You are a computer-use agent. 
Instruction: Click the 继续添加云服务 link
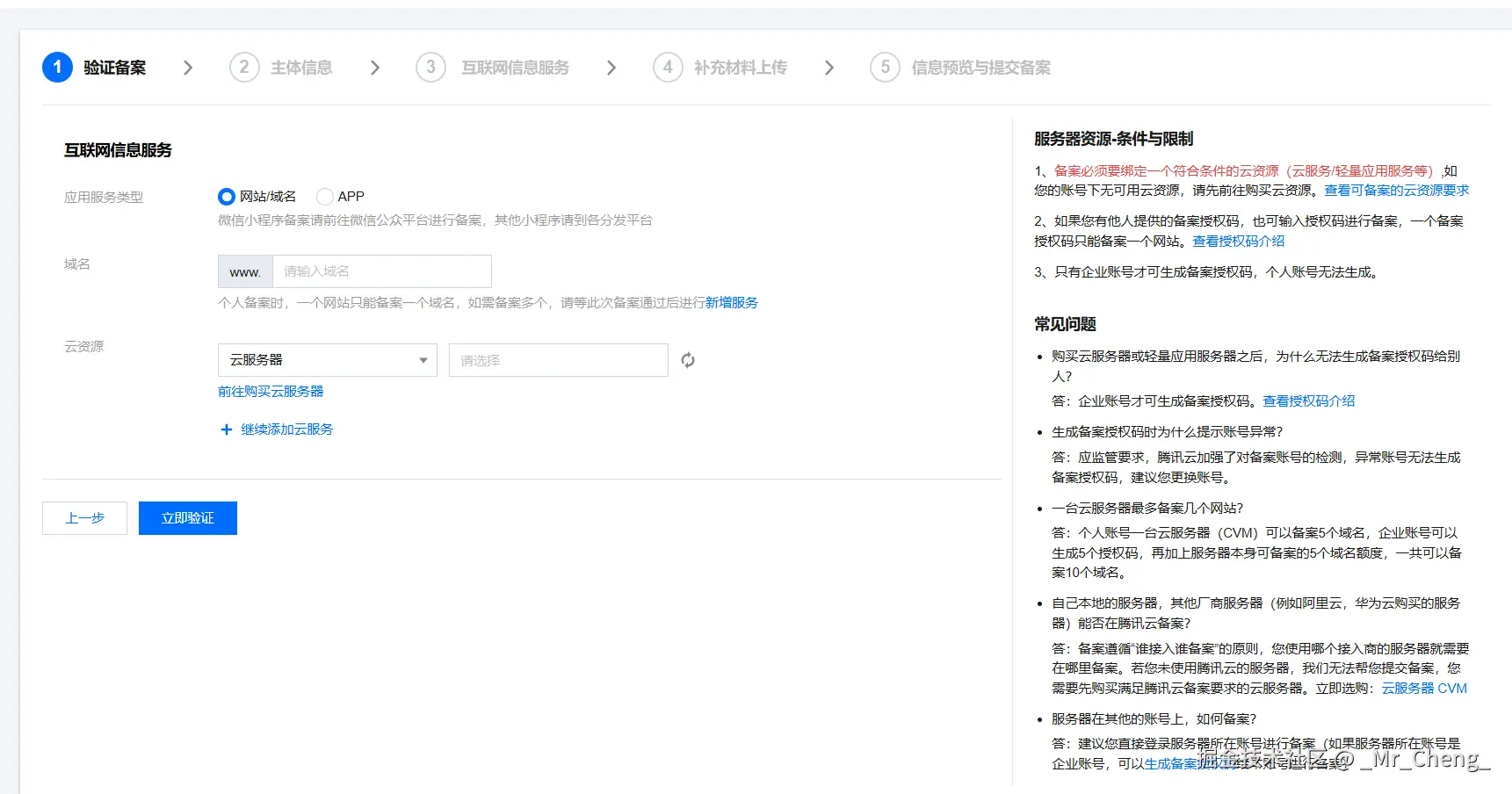[287, 429]
